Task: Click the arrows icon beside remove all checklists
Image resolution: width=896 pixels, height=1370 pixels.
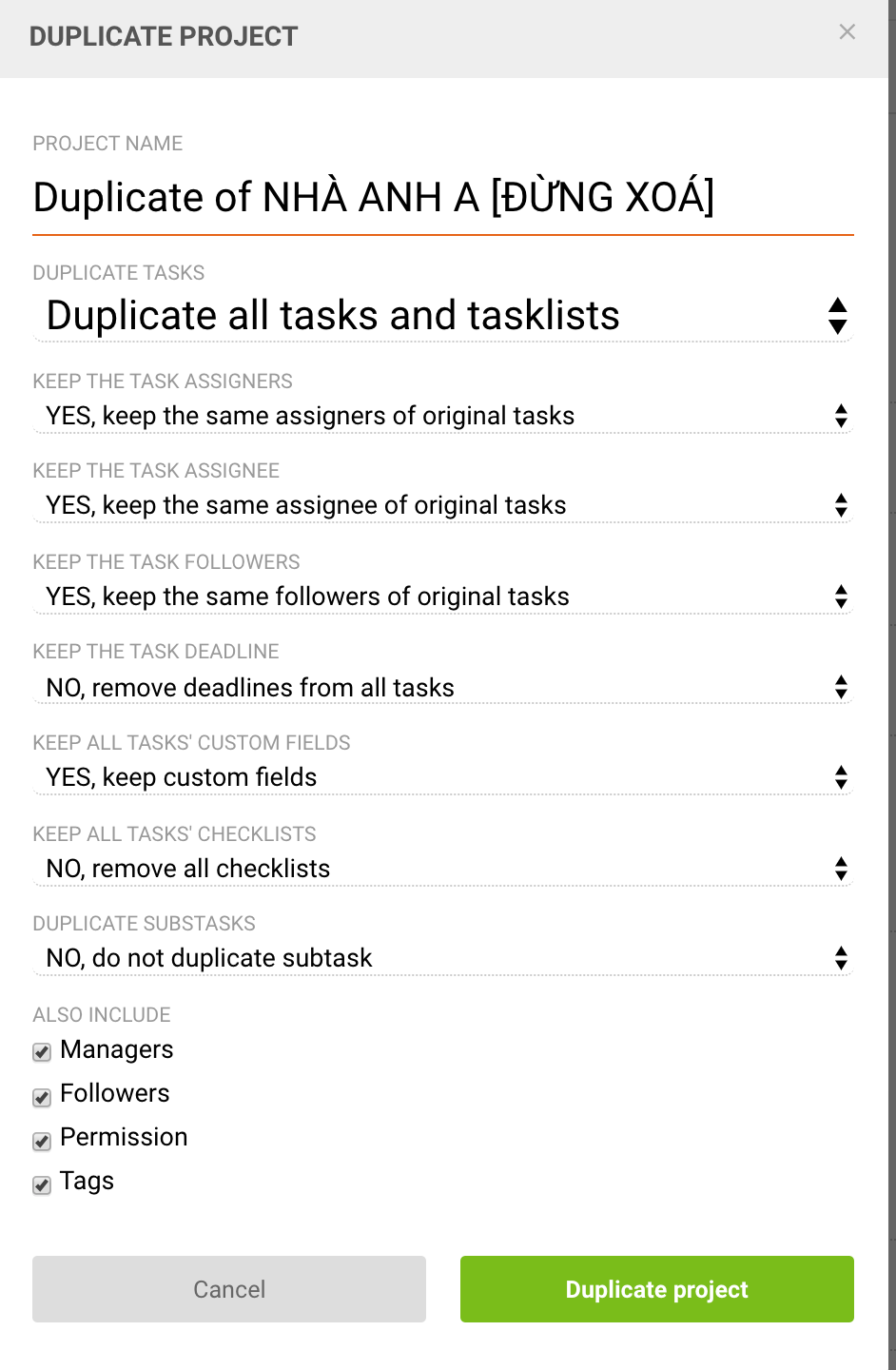Action: point(841,868)
